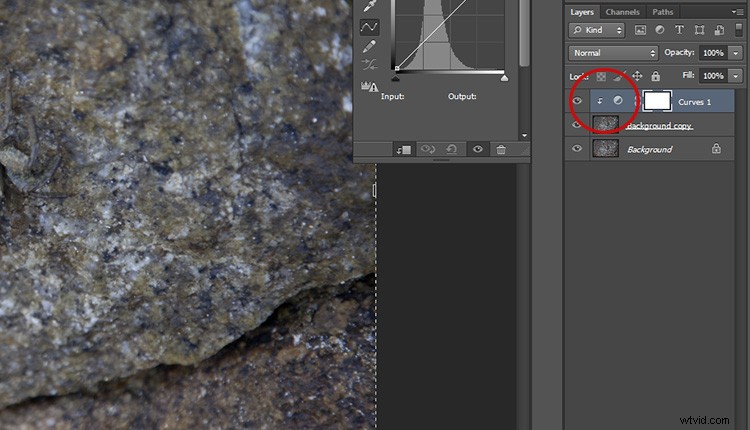Select the edit points curve tool
The image size is (750, 430).
click(x=369, y=27)
